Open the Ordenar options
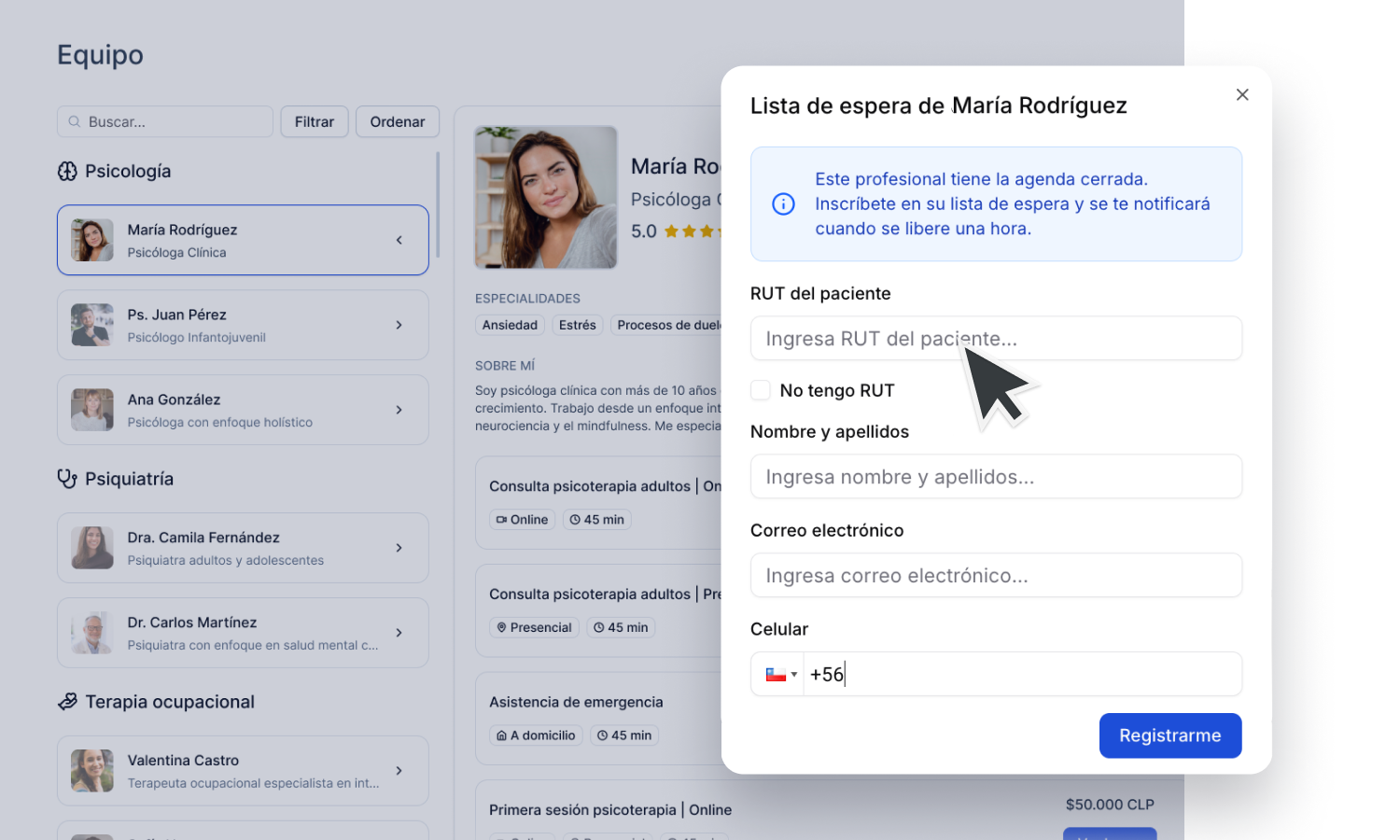 click(398, 121)
